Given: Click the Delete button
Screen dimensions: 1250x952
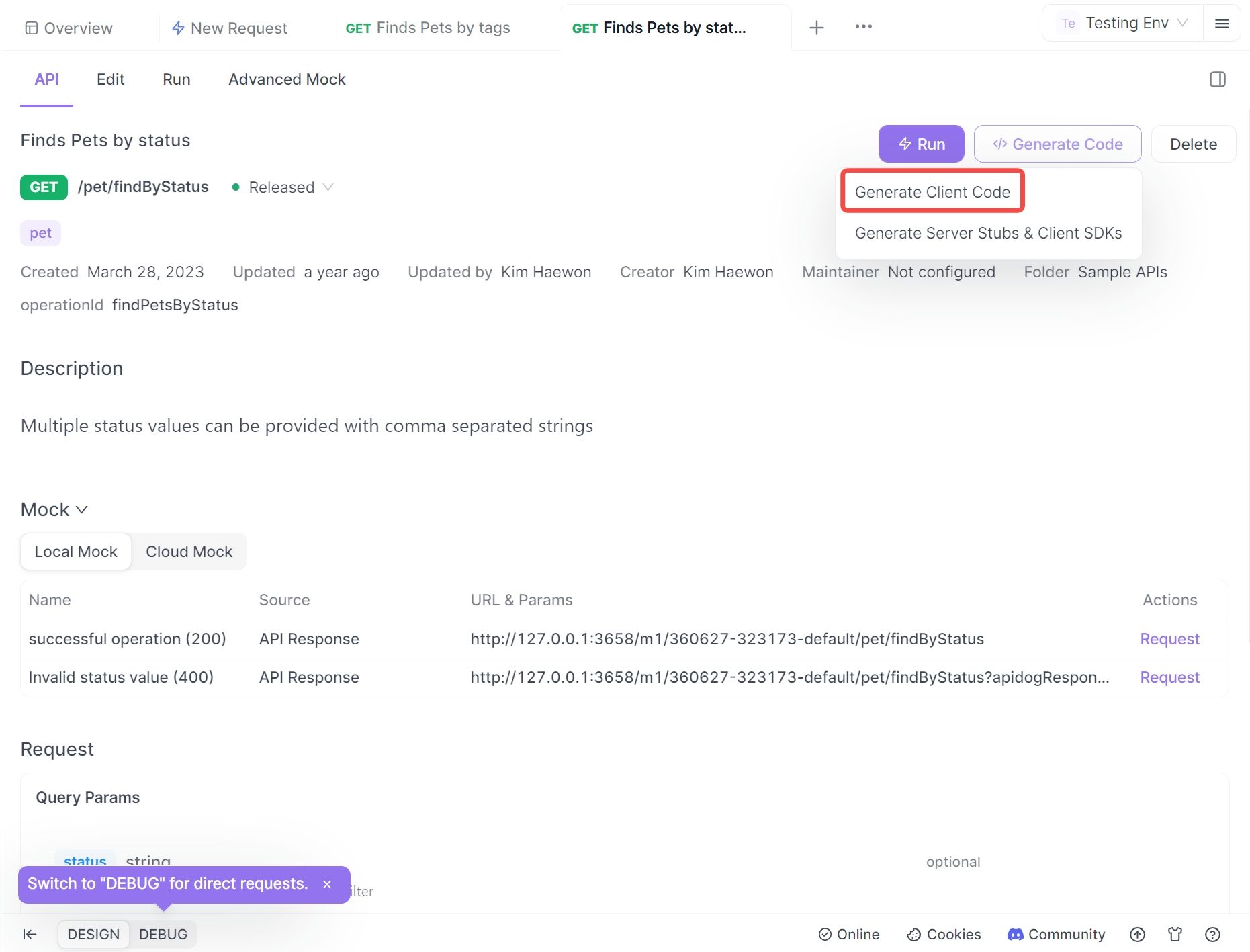Looking at the screenshot, I should [x=1193, y=144].
